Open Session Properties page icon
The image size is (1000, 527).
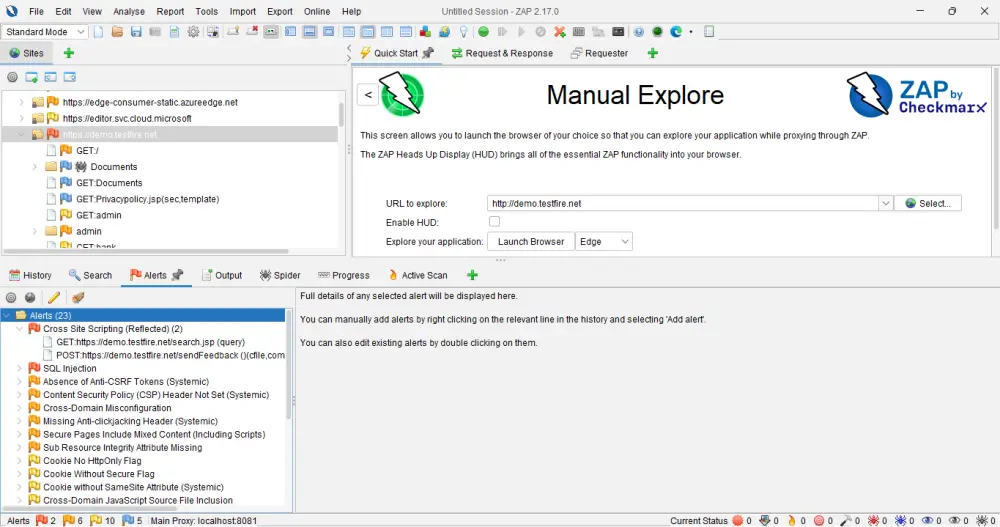pos(174,32)
